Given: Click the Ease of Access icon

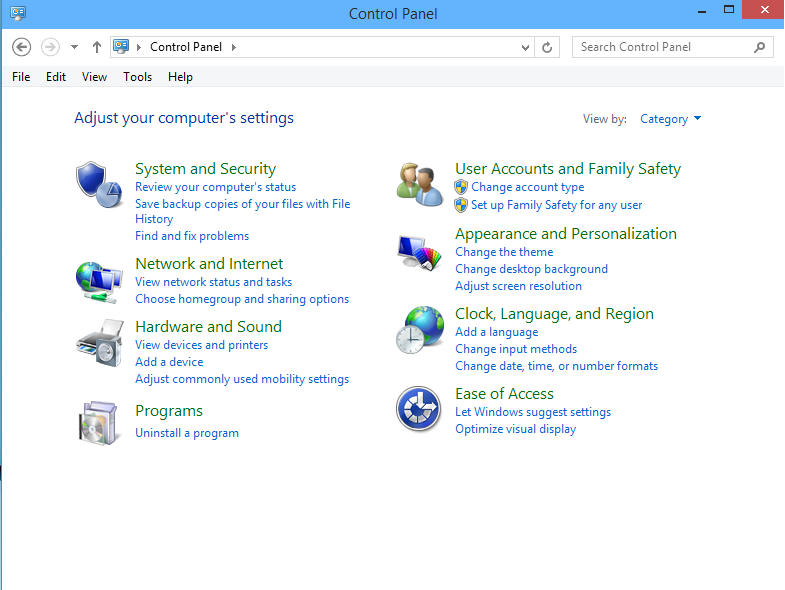Looking at the screenshot, I should pos(419,409).
